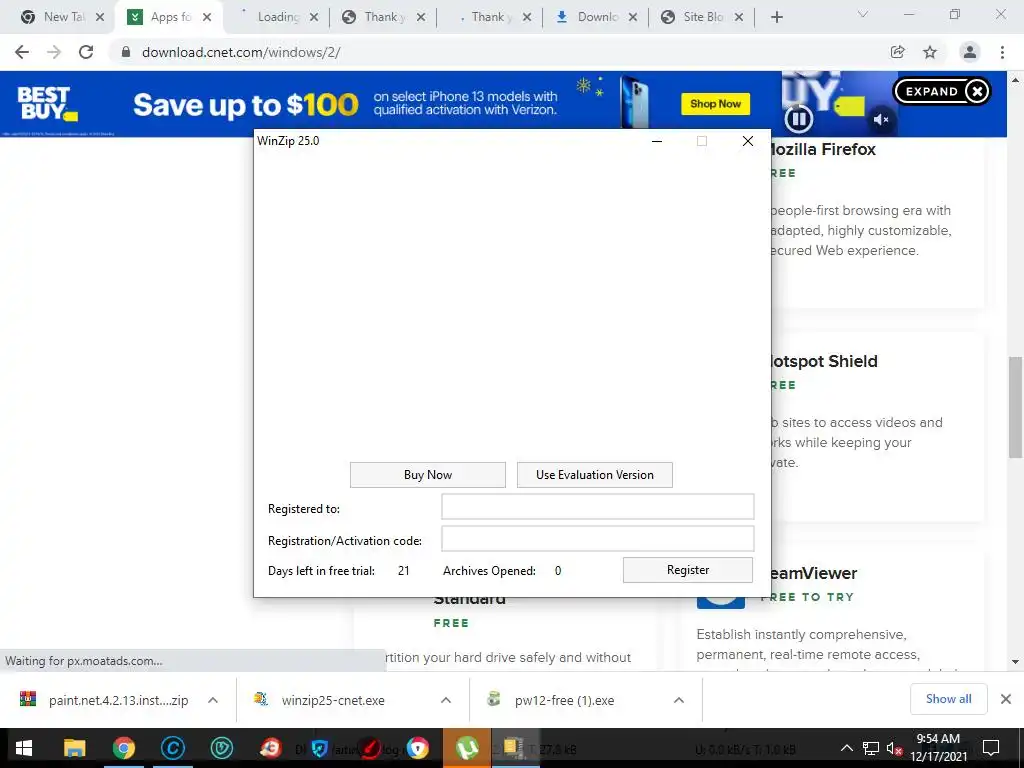Unmute the ad video sound
Viewport: 1024px width, 768px height.
tap(881, 120)
